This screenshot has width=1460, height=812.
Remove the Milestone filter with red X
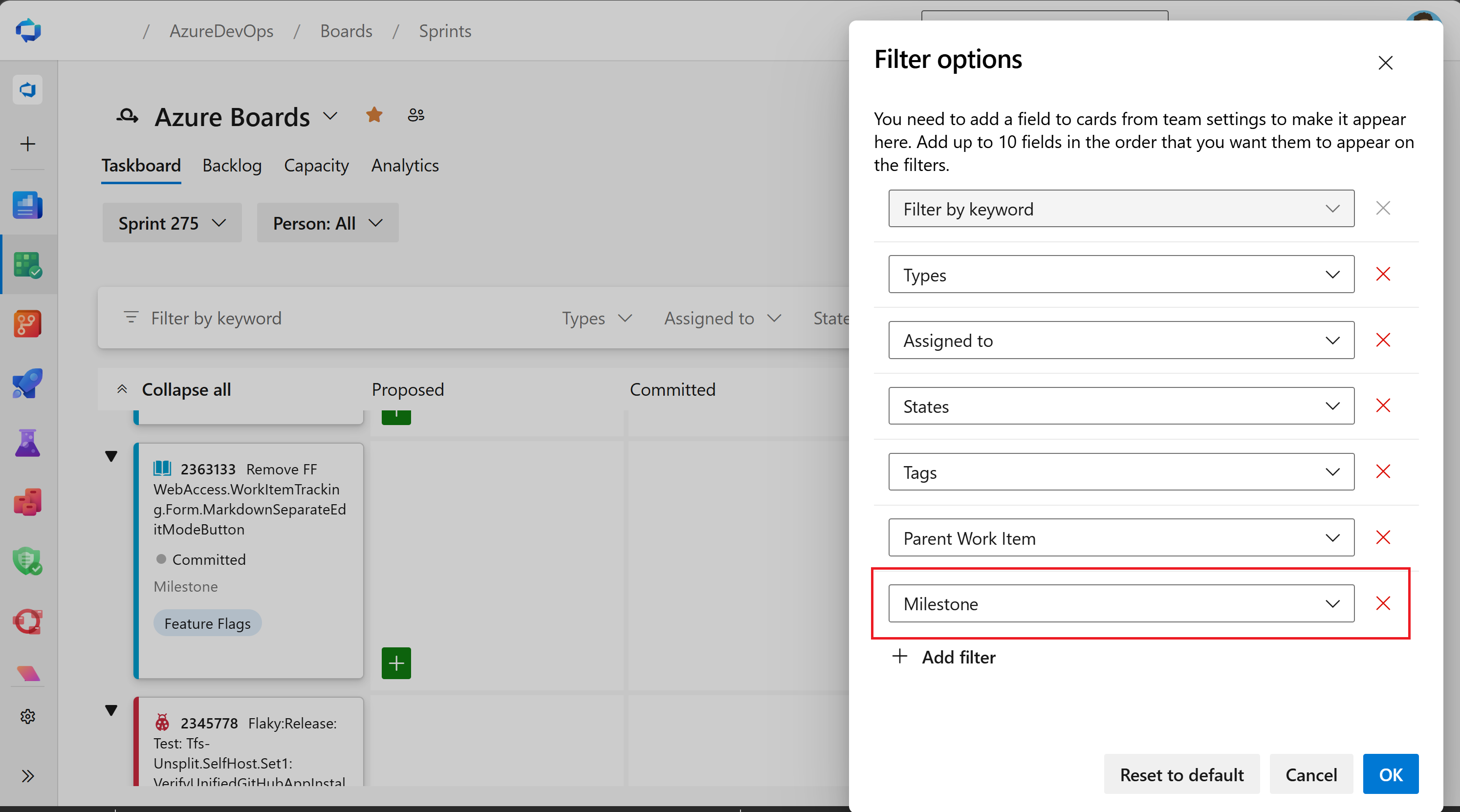tap(1383, 603)
